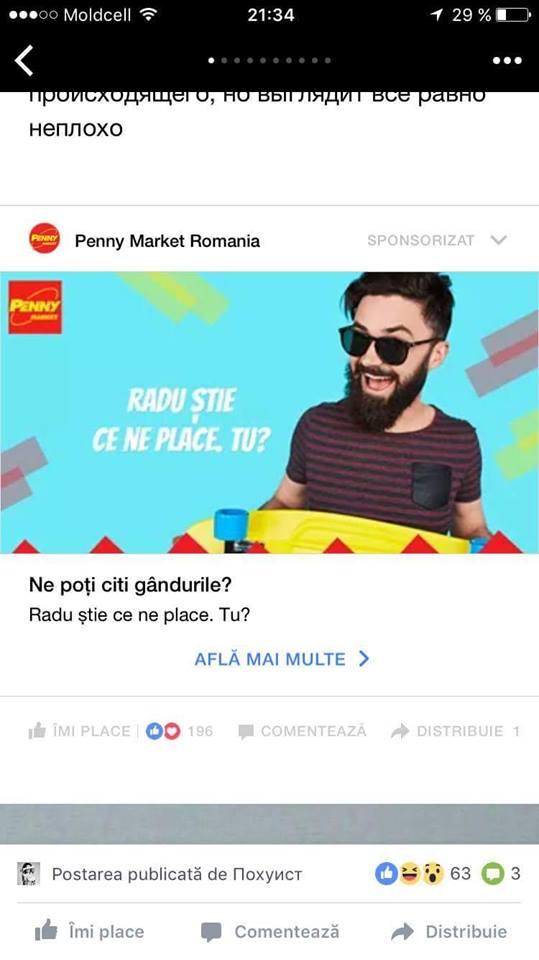The height and width of the screenshot is (960, 539).
Task: Tap Comentează in the bottom bar
Action: coord(270,932)
